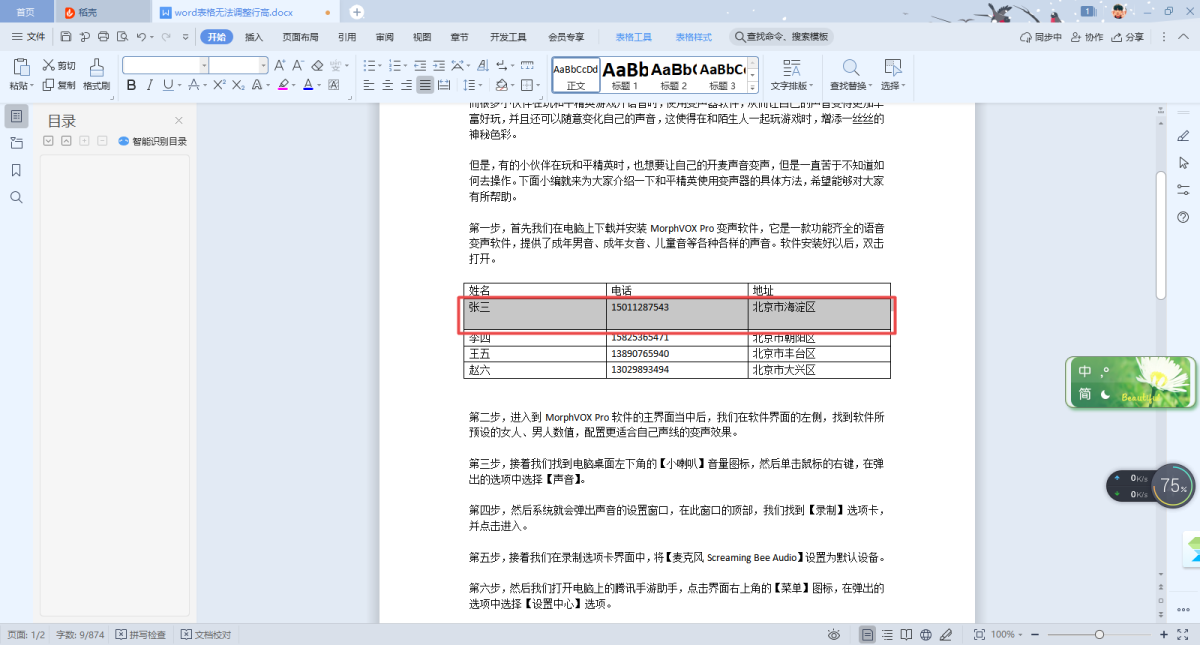Toggle document proofreading (文档校对) in status bar
Viewport: 1200px width, 645px height.
[206, 635]
